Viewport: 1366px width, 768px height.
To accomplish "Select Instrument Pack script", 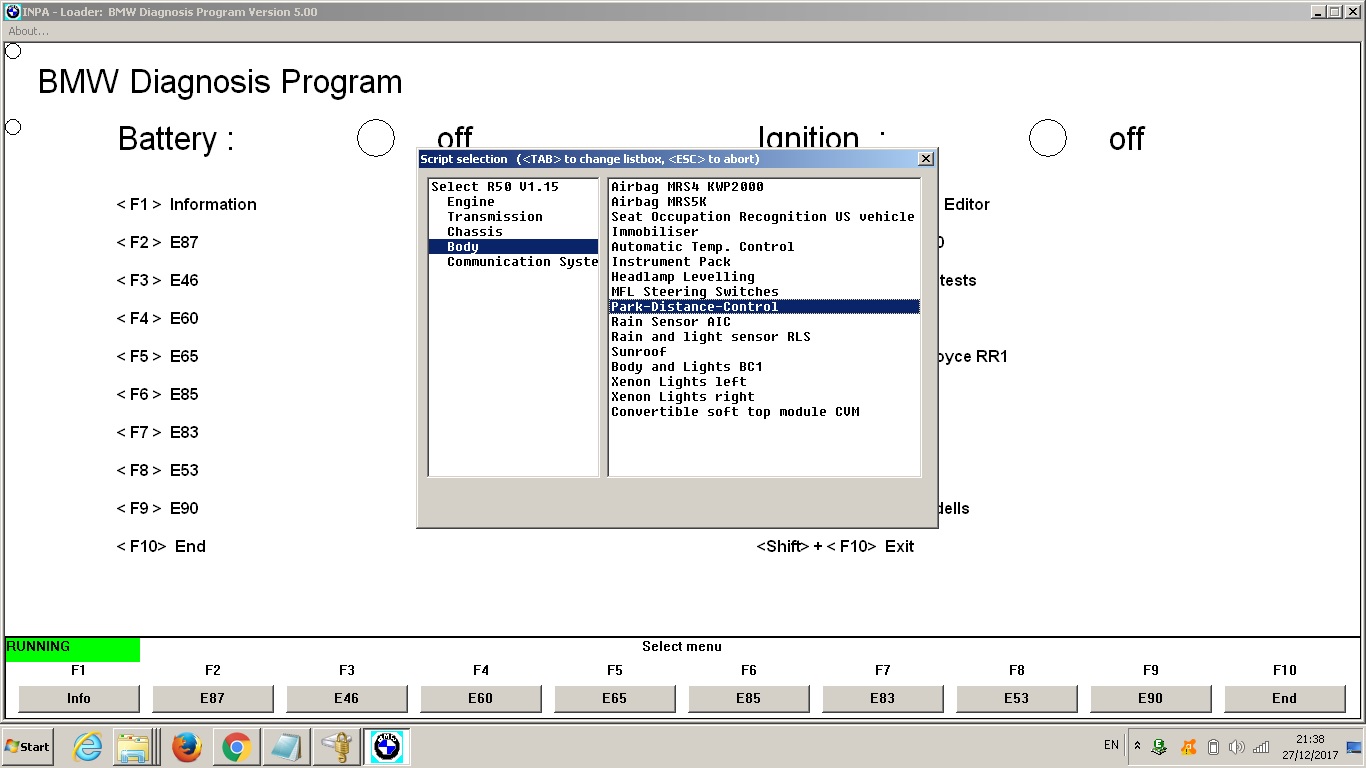I will pyautogui.click(x=671, y=262).
